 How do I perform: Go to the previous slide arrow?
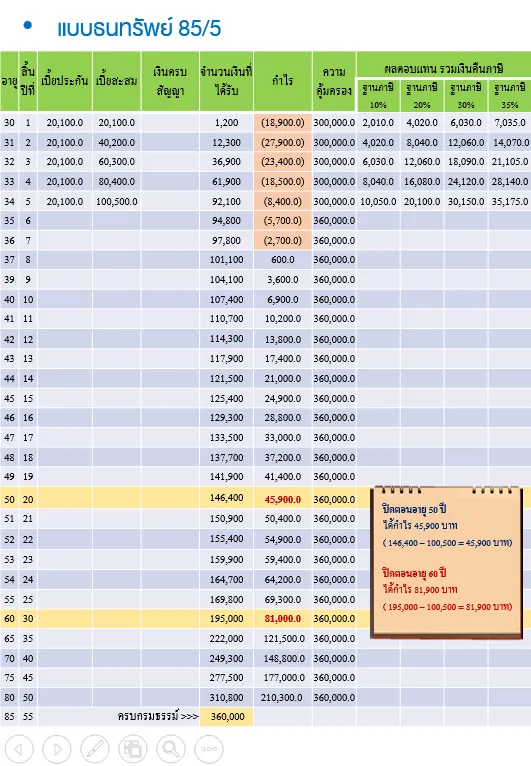coord(19,748)
